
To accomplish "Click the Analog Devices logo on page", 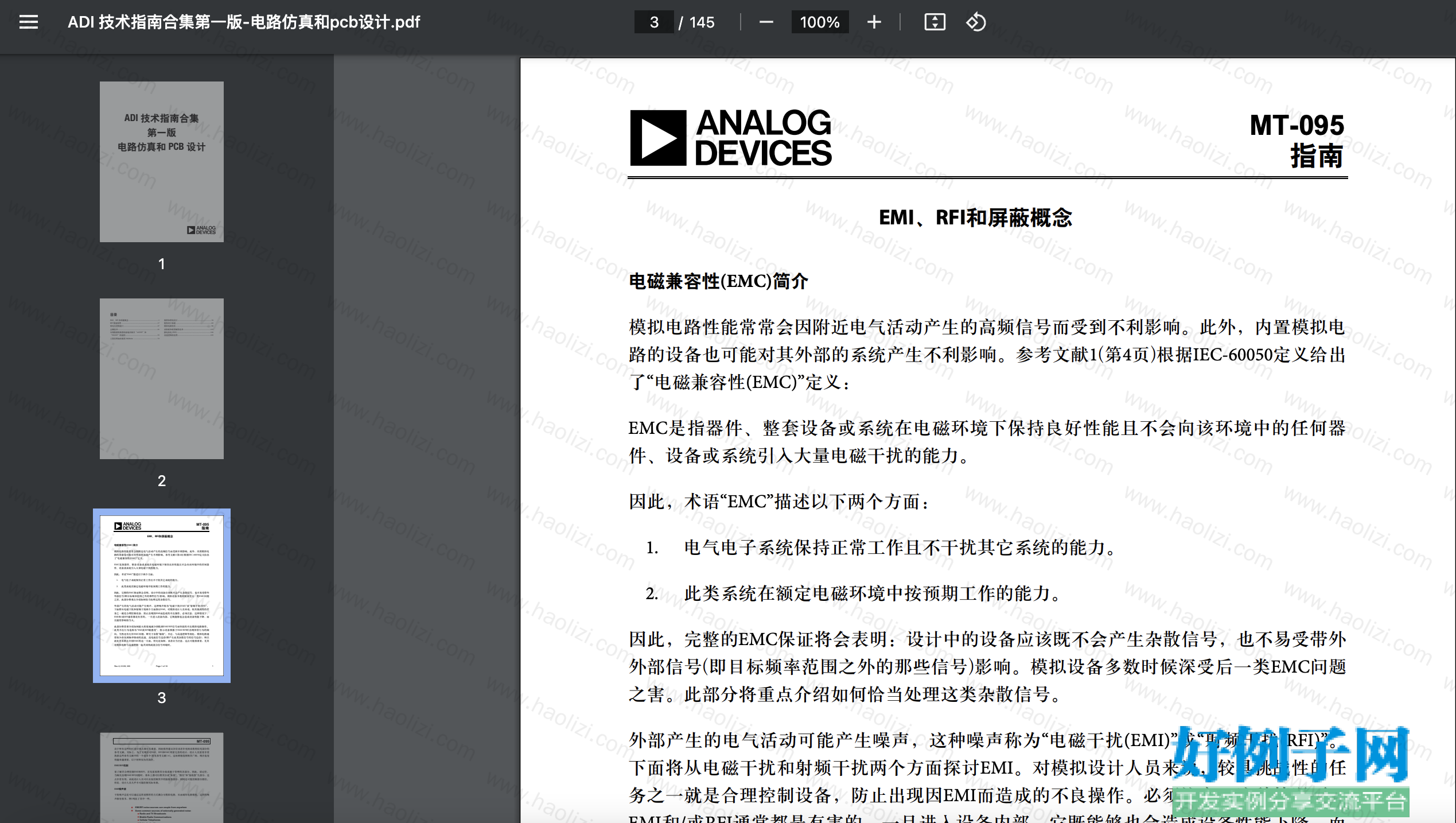I will pos(731,138).
